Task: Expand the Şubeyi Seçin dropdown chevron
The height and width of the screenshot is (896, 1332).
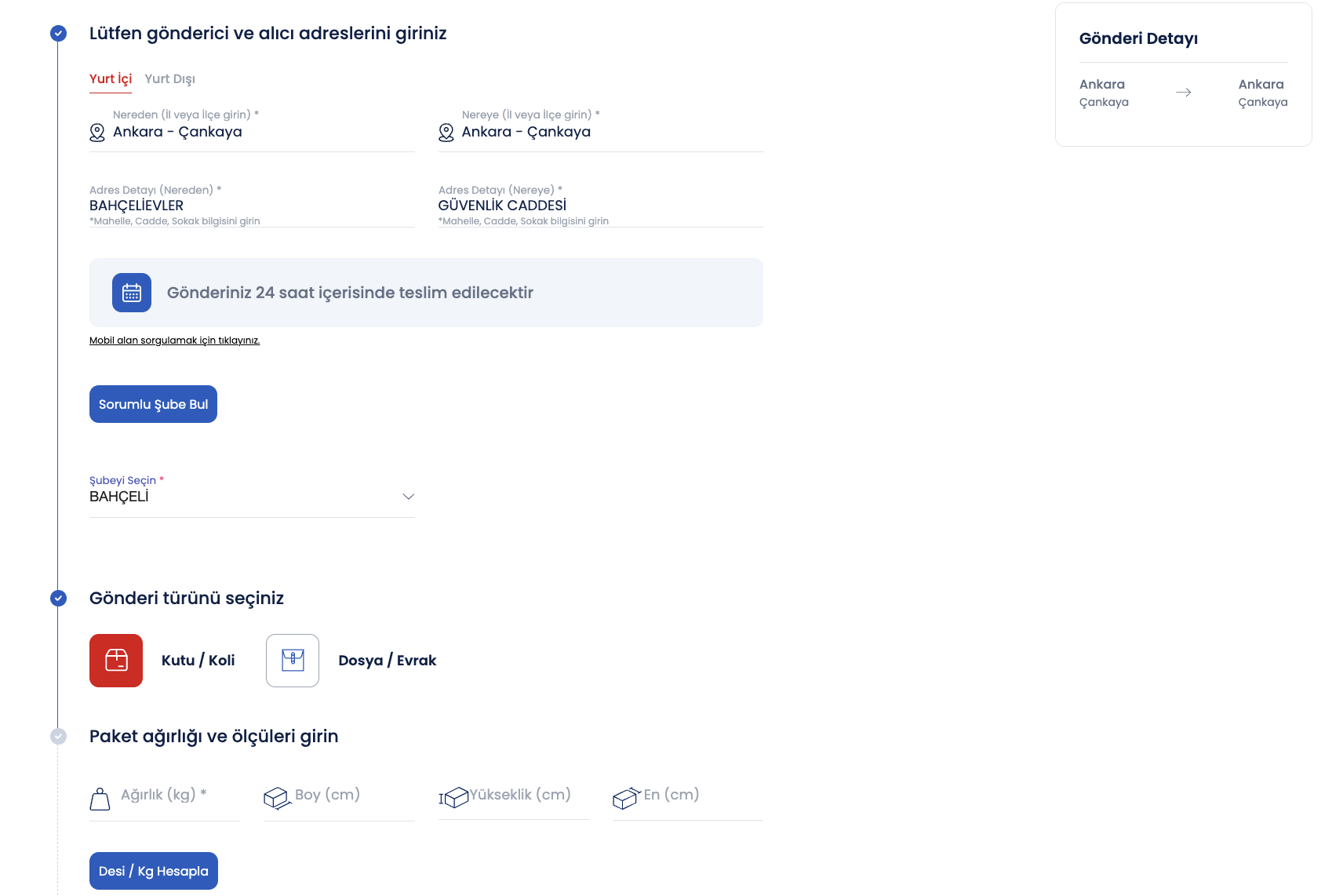Action: tap(408, 497)
